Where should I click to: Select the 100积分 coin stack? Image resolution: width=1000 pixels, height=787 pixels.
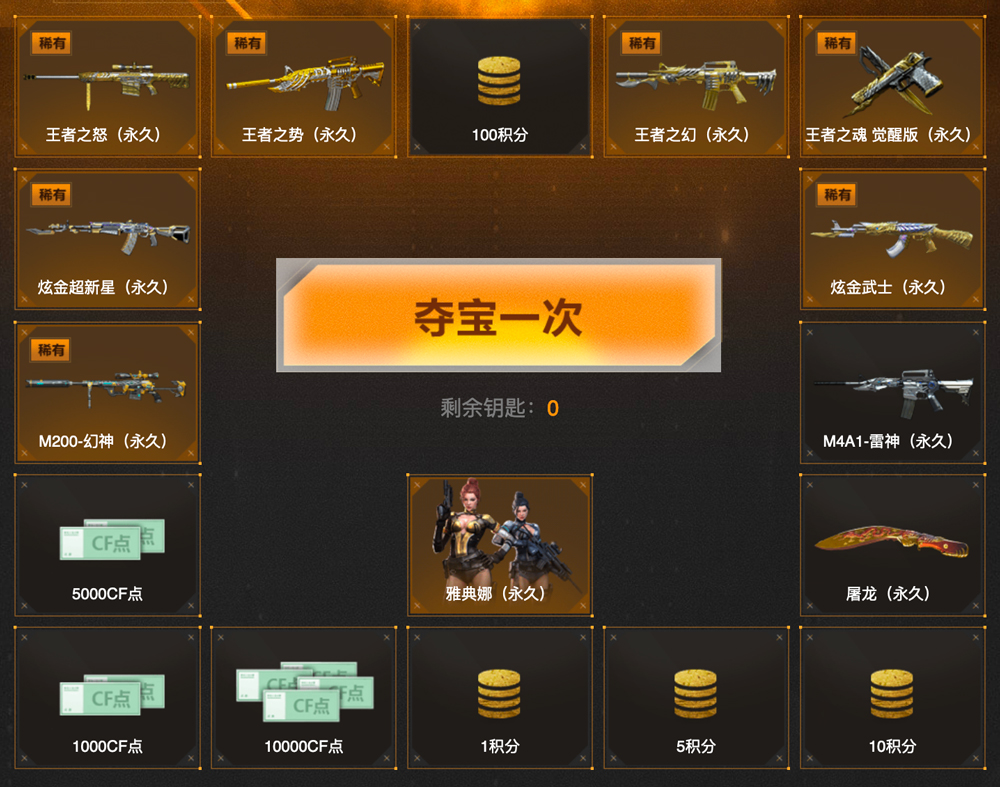click(500, 87)
